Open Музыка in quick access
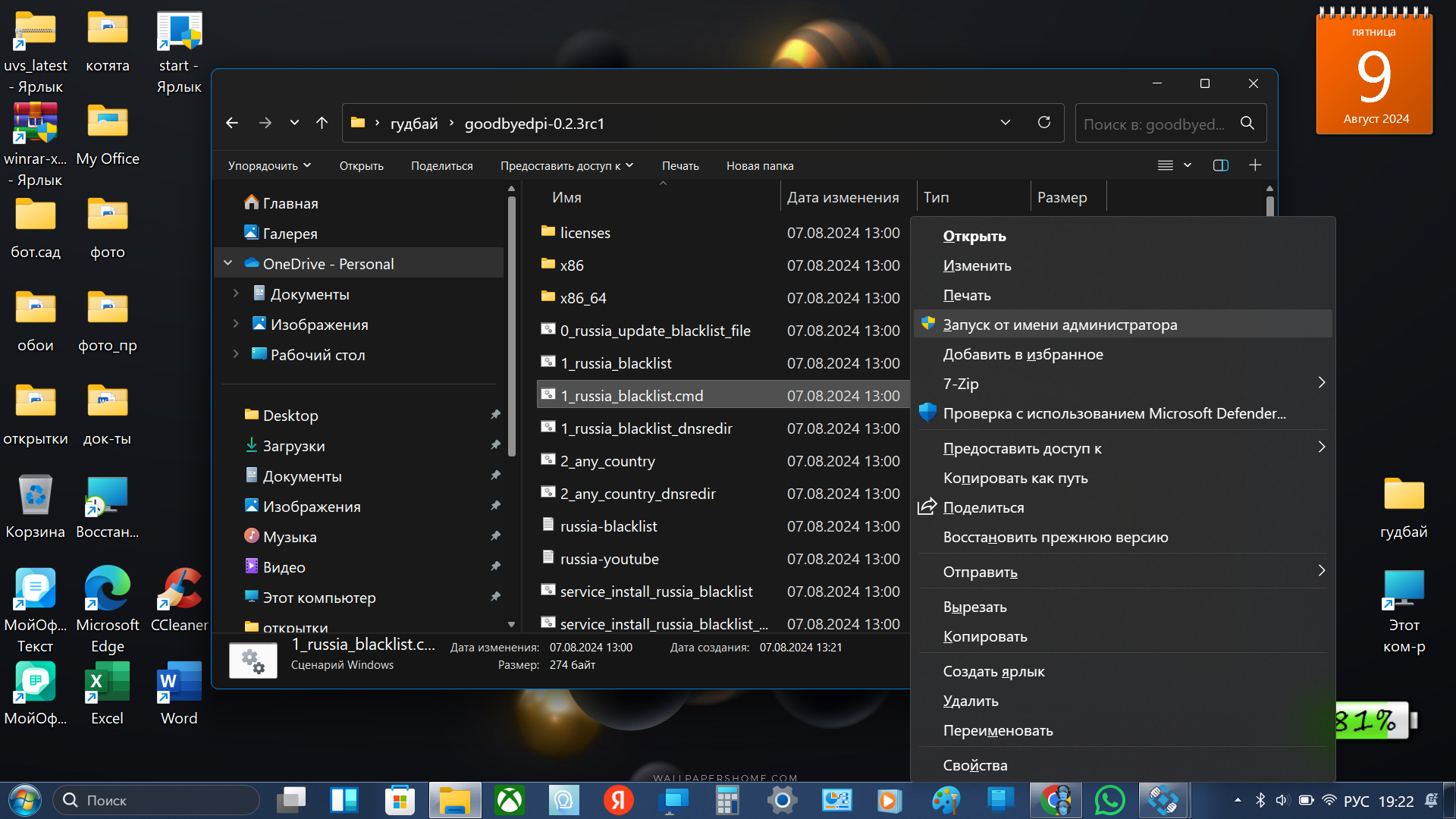This screenshot has width=1456, height=819. pyautogui.click(x=281, y=537)
